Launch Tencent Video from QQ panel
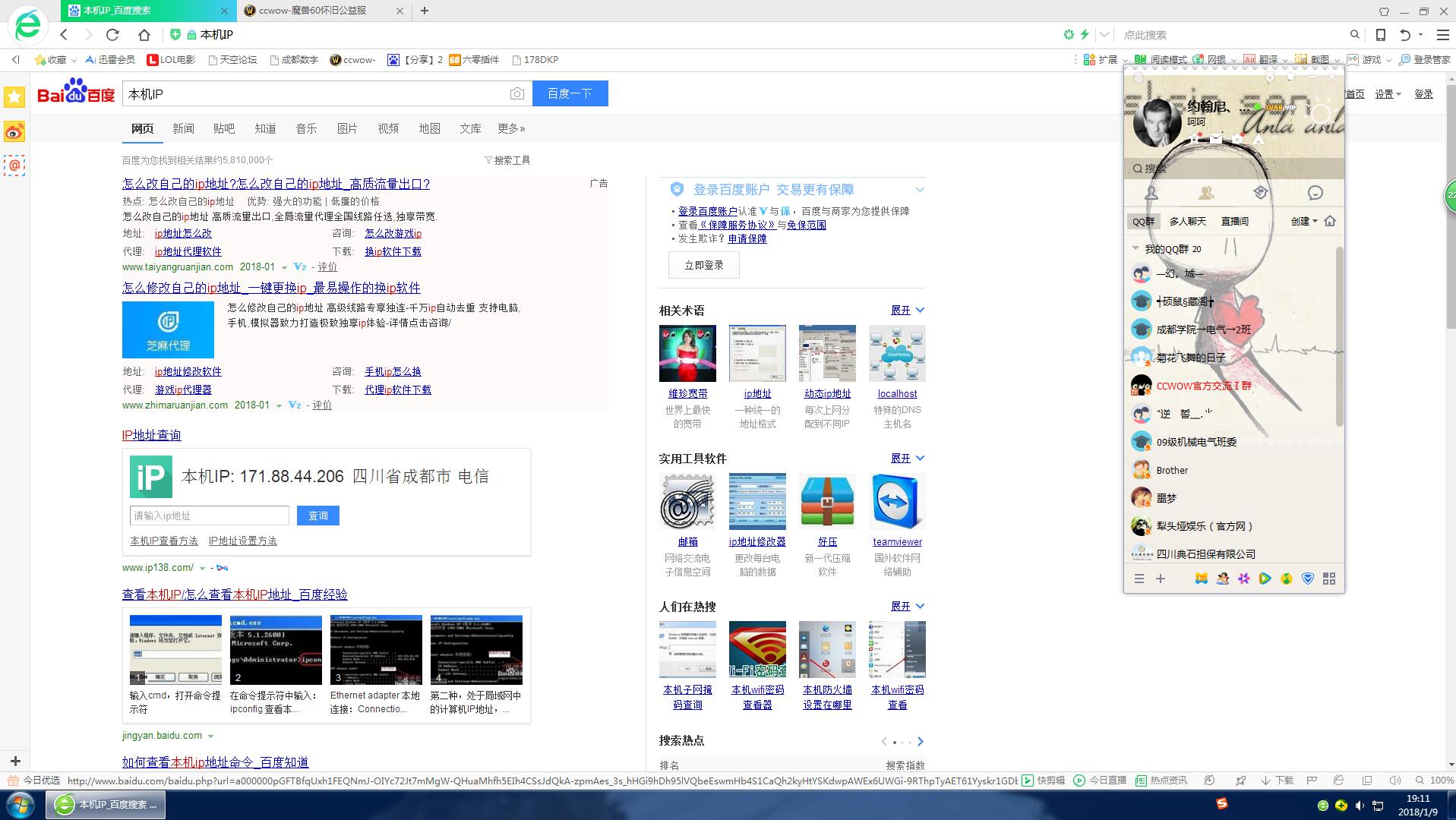This screenshot has height=820, width=1456. [x=1265, y=579]
